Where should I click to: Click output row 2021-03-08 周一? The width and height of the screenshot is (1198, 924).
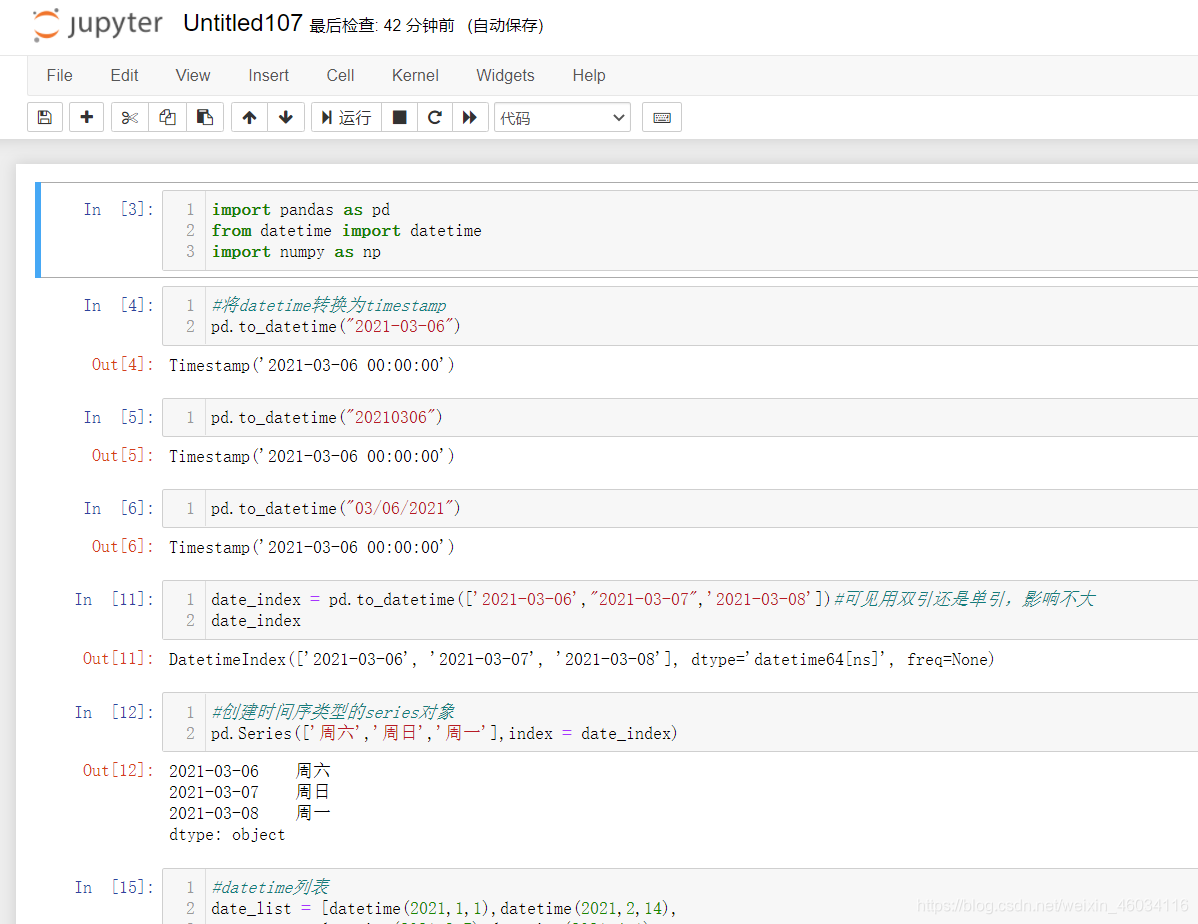[x=249, y=813]
